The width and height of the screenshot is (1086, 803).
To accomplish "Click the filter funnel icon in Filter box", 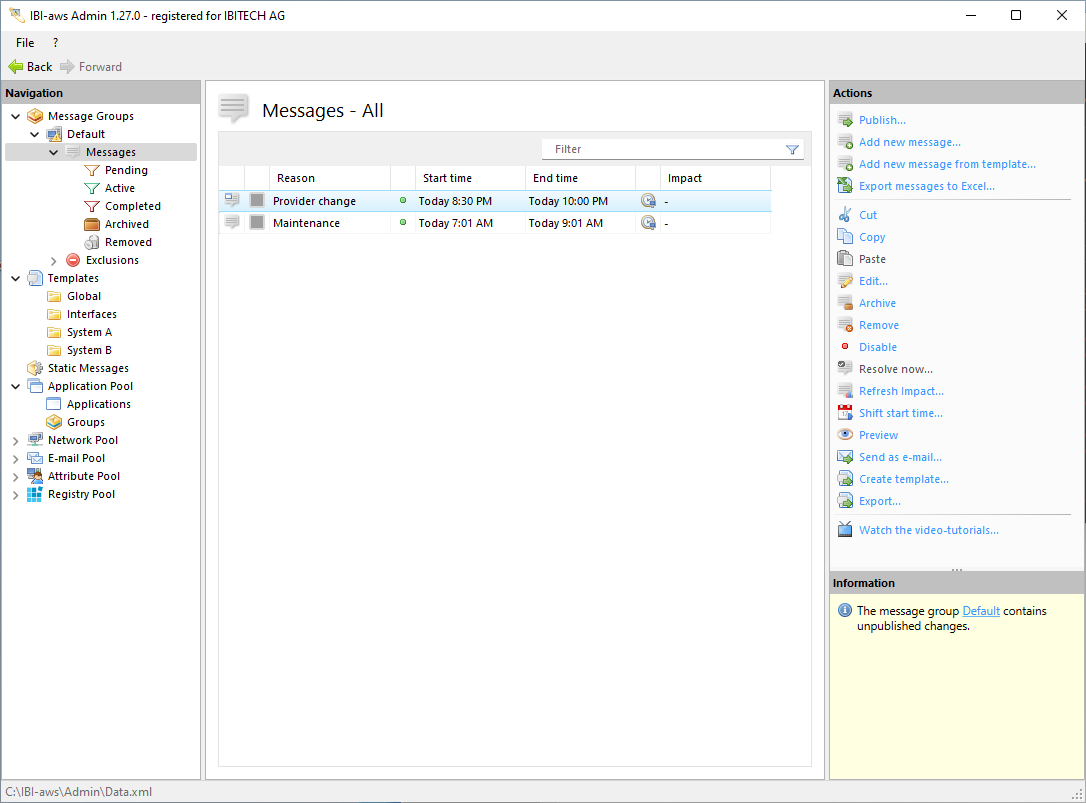I will 792,150.
